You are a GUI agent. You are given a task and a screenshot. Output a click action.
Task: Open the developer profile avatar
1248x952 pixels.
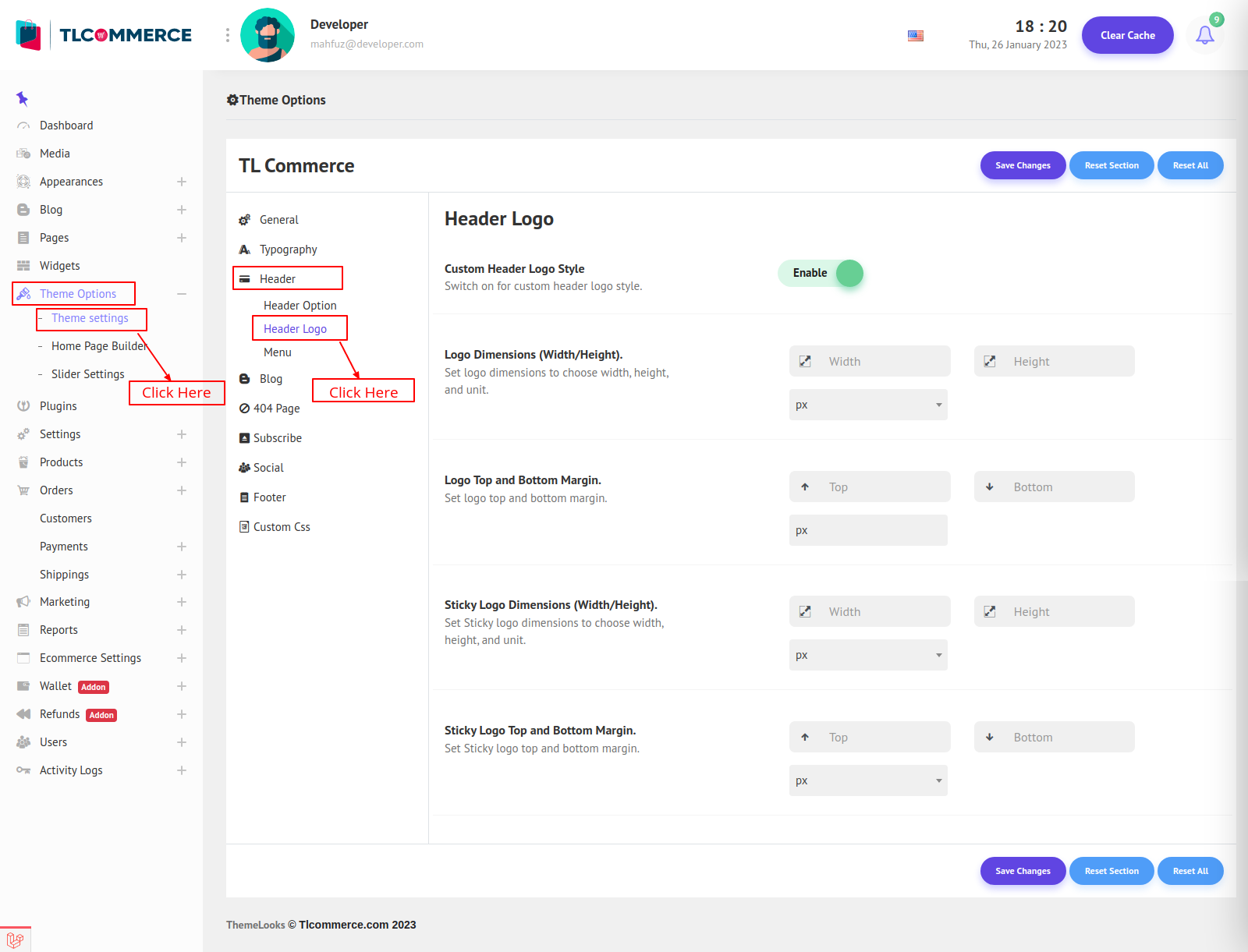click(x=268, y=35)
